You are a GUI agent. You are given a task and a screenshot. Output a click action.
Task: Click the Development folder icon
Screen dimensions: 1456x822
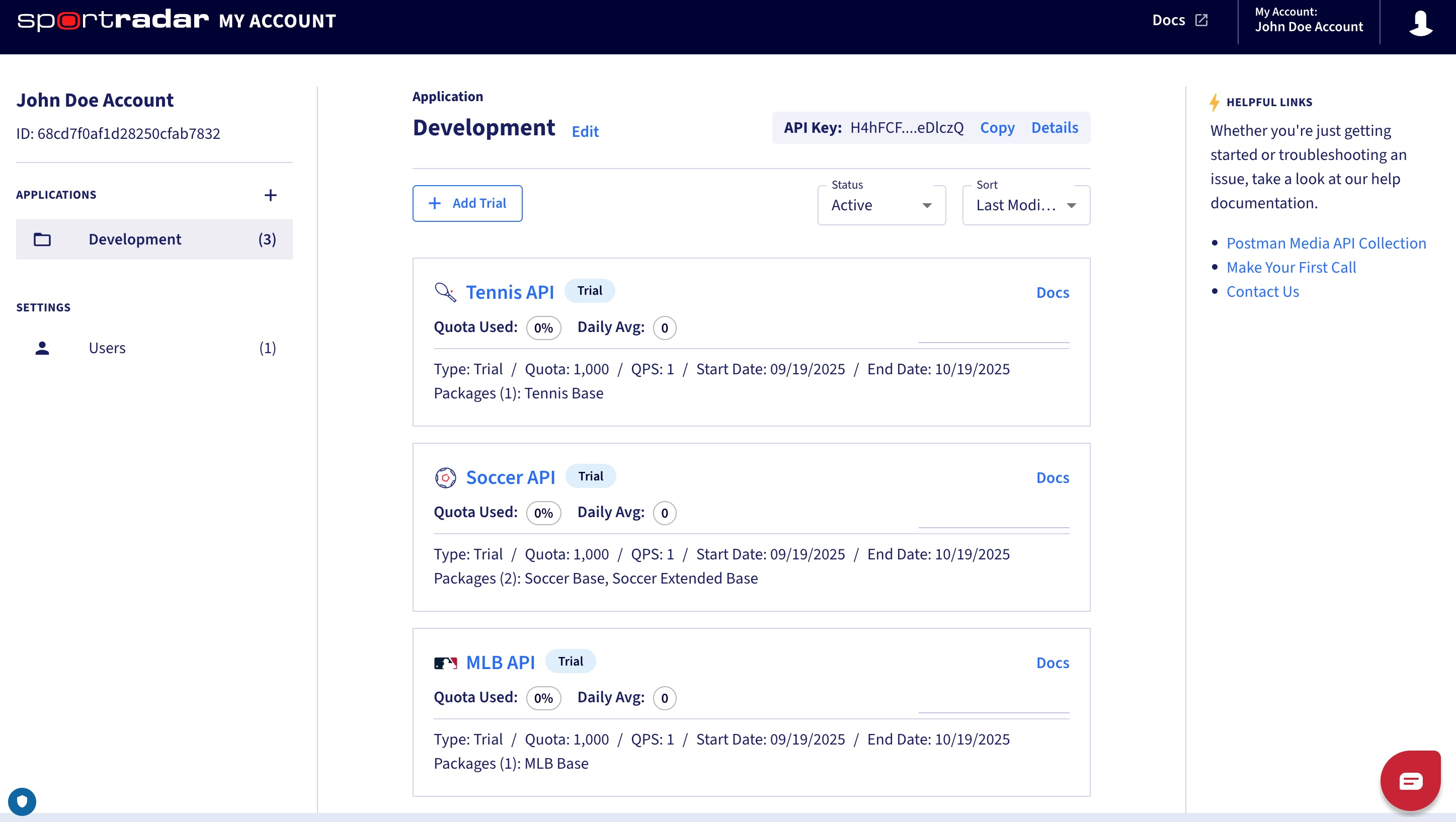pyautogui.click(x=42, y=239)
